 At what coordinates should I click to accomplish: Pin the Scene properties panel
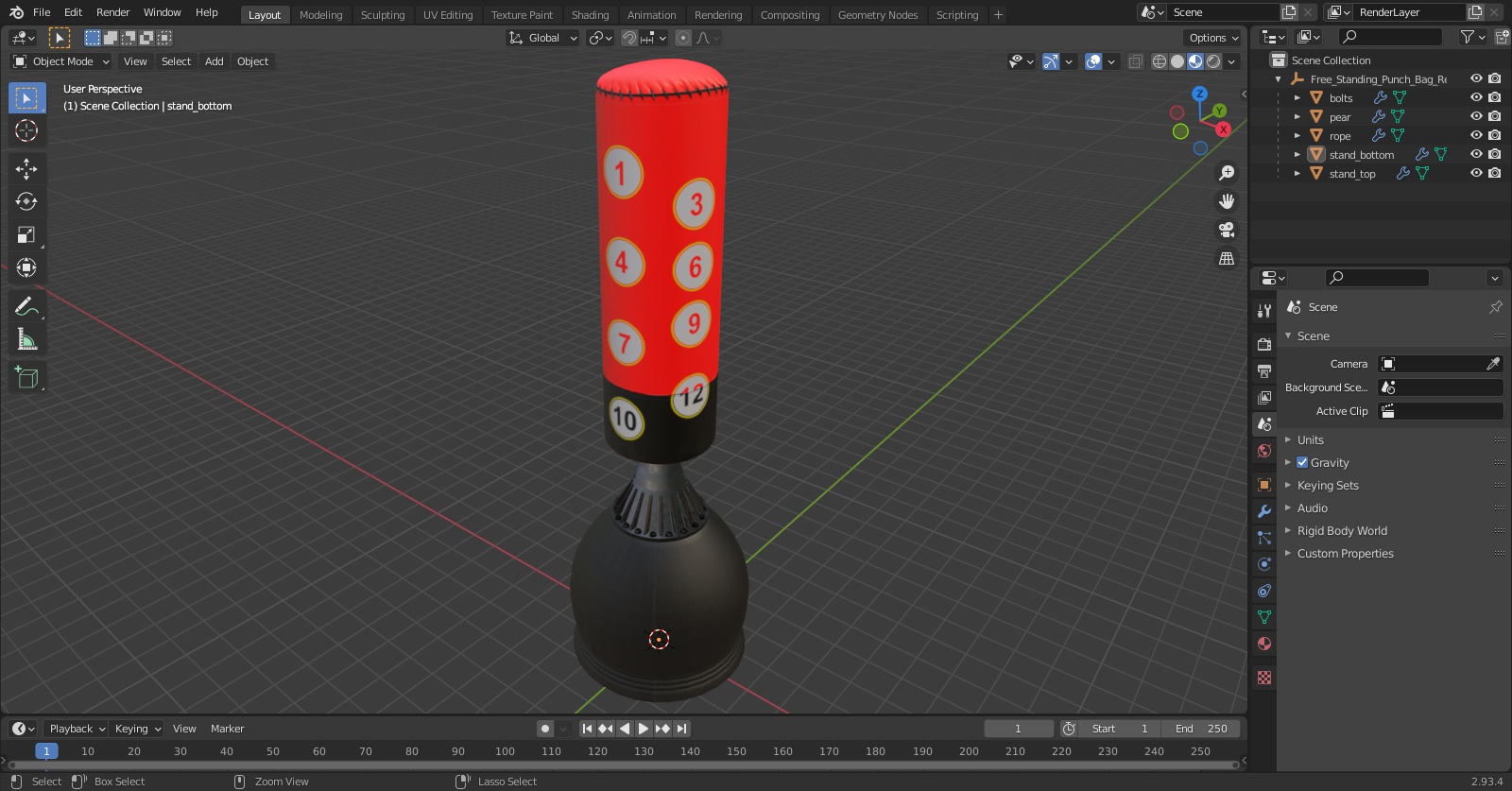click(x=1495, y=307)
